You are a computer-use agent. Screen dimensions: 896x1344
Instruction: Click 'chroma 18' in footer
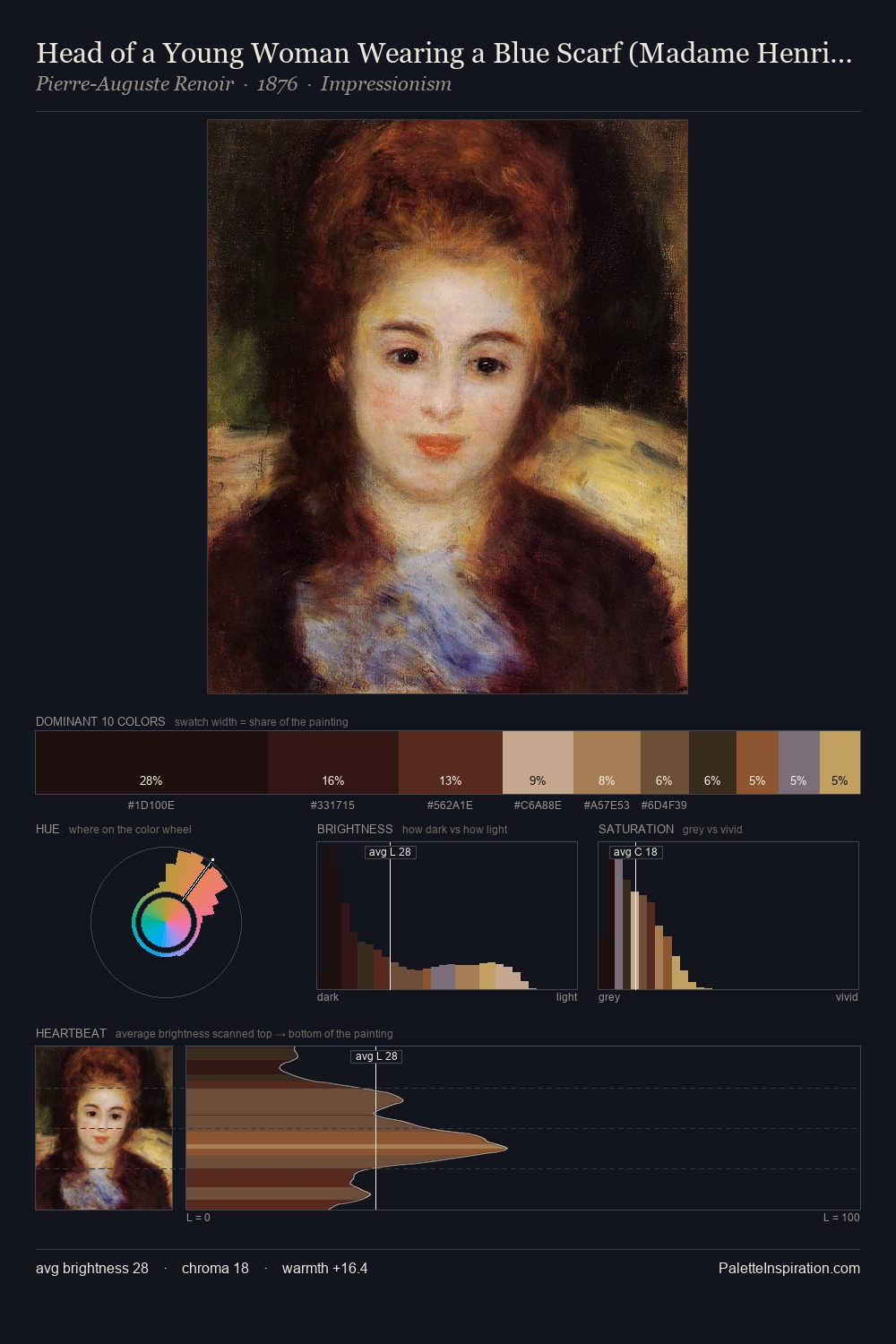(215, 1268)
